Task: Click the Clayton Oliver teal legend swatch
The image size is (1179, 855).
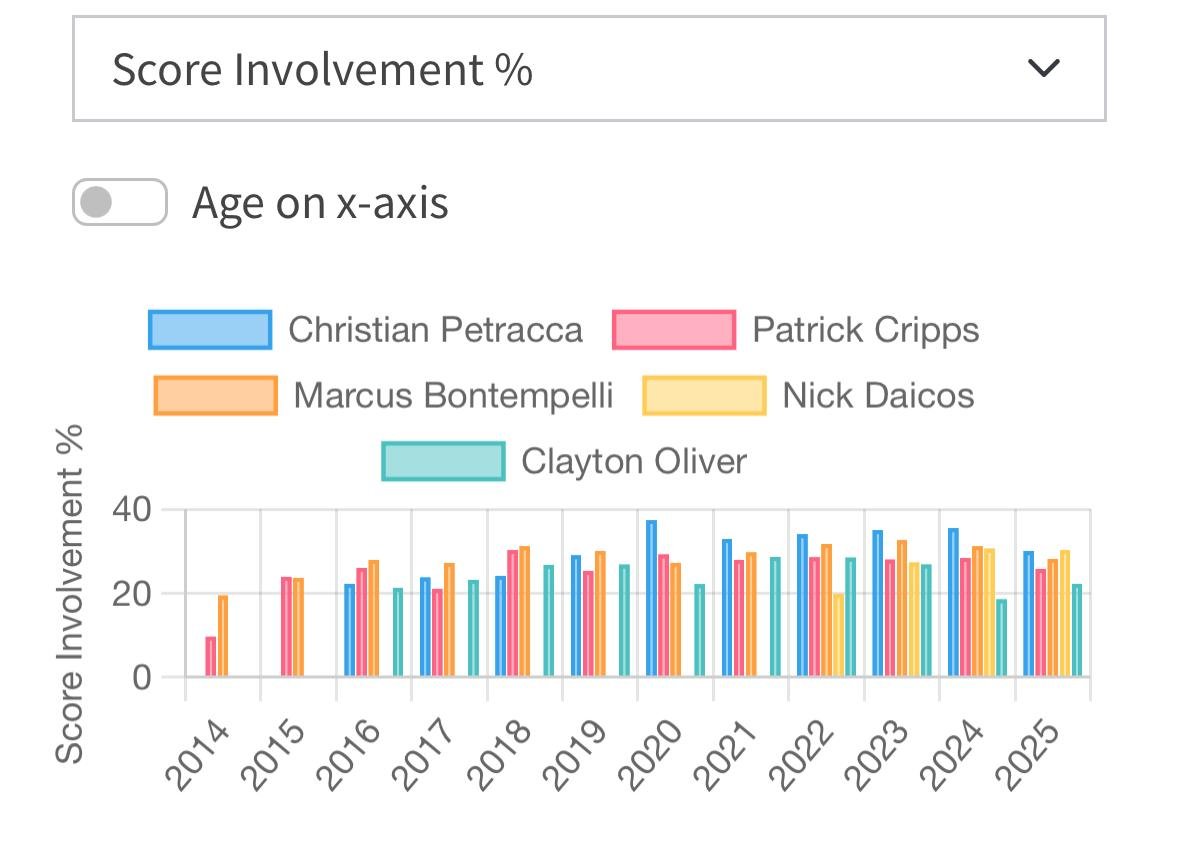Action: tap(443, 461)
